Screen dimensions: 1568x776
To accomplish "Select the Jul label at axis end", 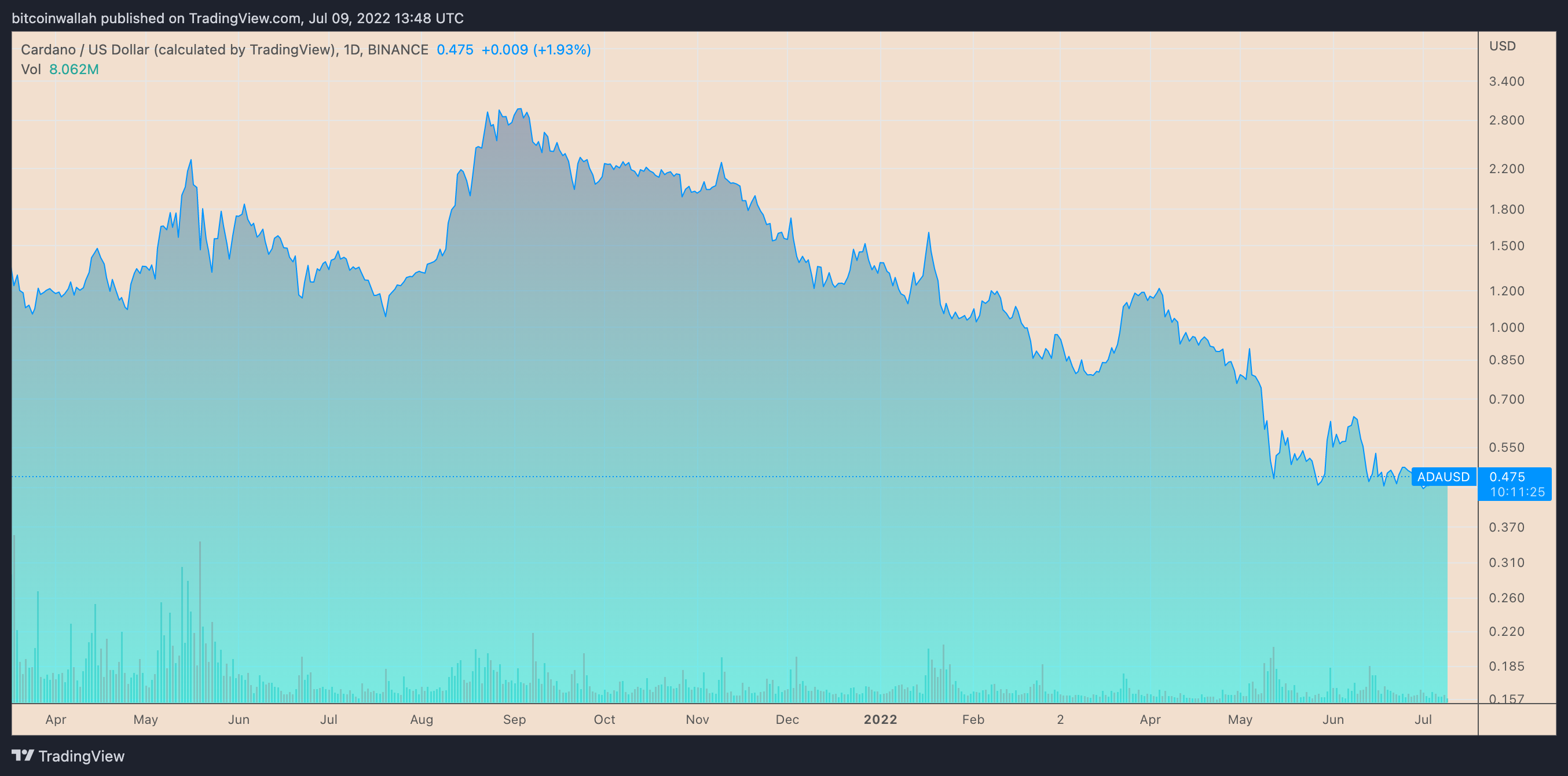I will 1423,719.
